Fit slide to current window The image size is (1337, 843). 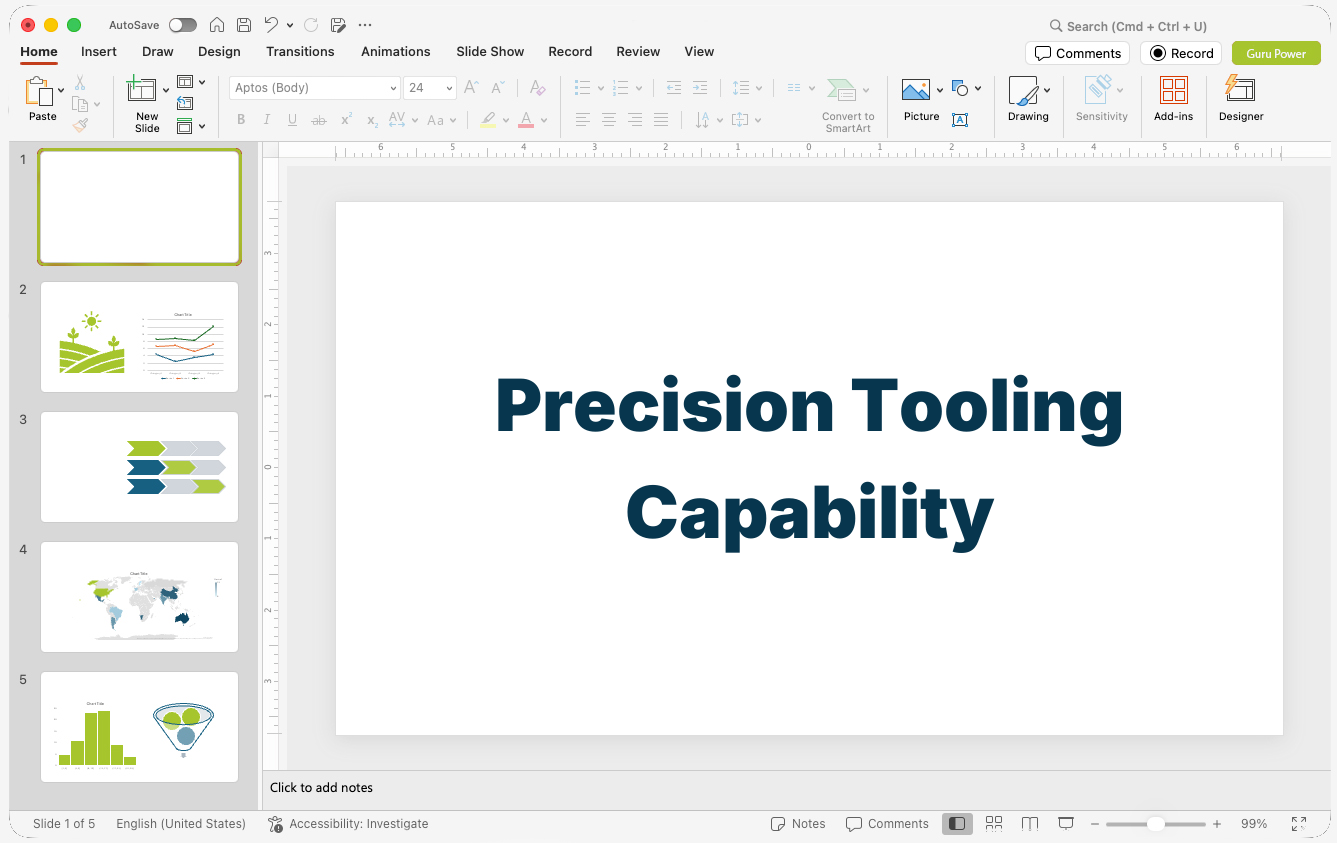point(1299,824)
